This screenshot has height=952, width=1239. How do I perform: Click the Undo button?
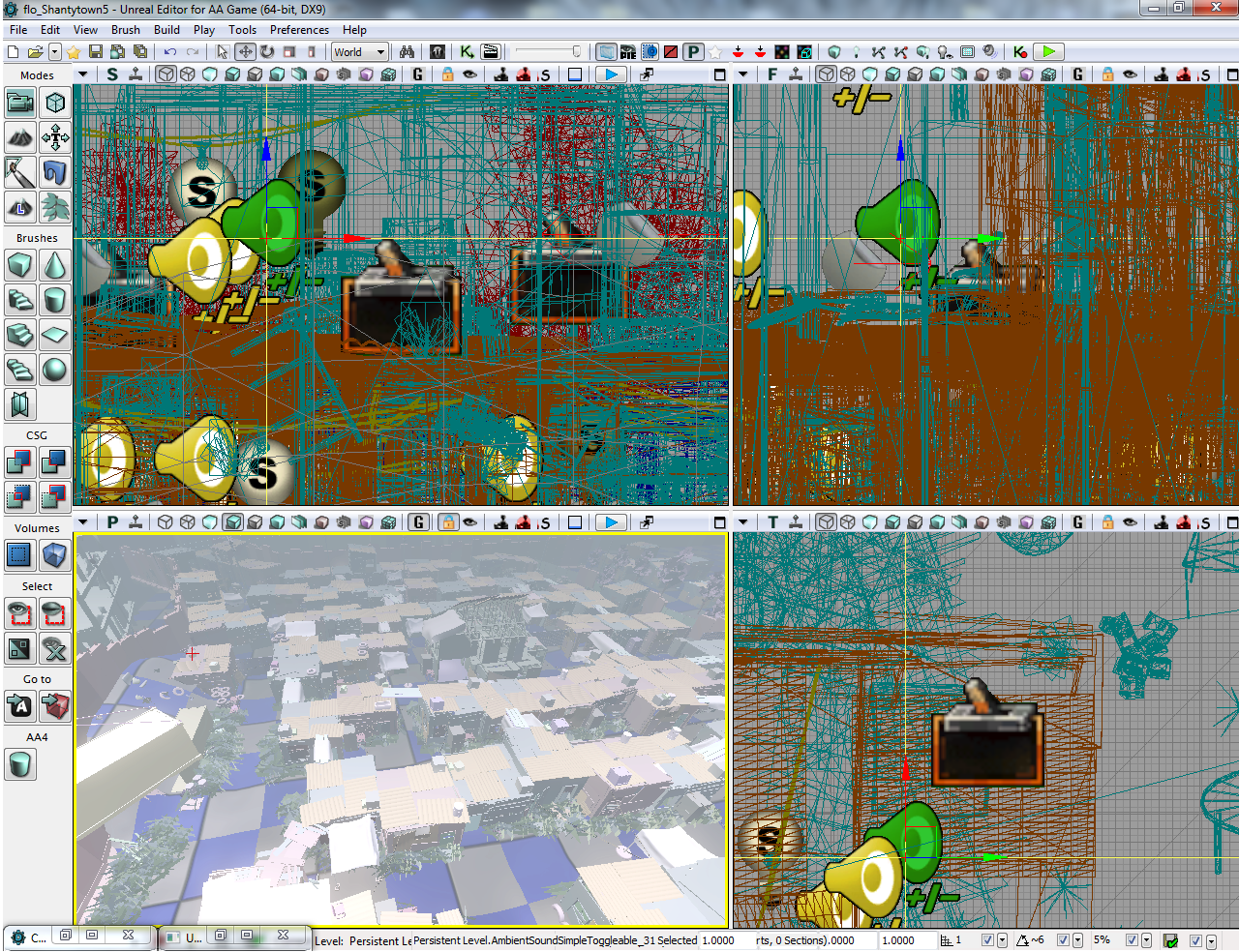click(170, 52)
